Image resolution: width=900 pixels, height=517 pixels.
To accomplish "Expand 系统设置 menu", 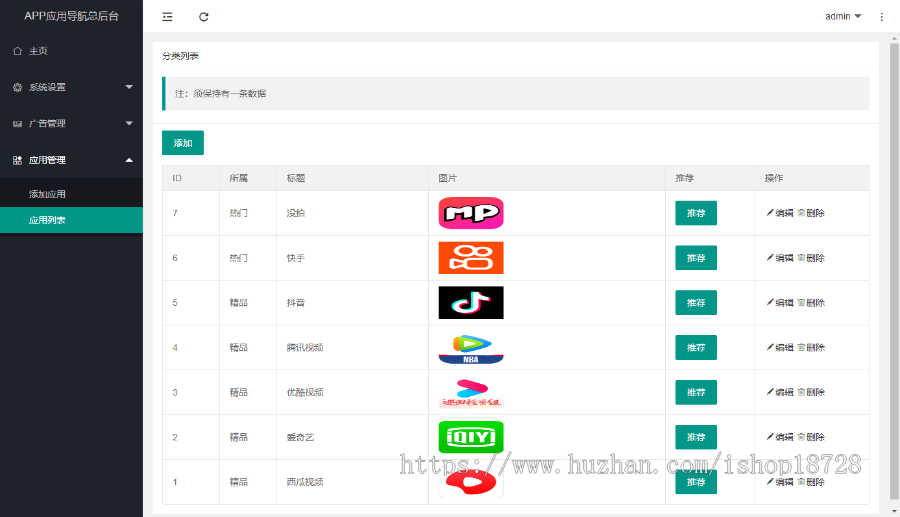I will pyautogui.click(x=71, y=87).
